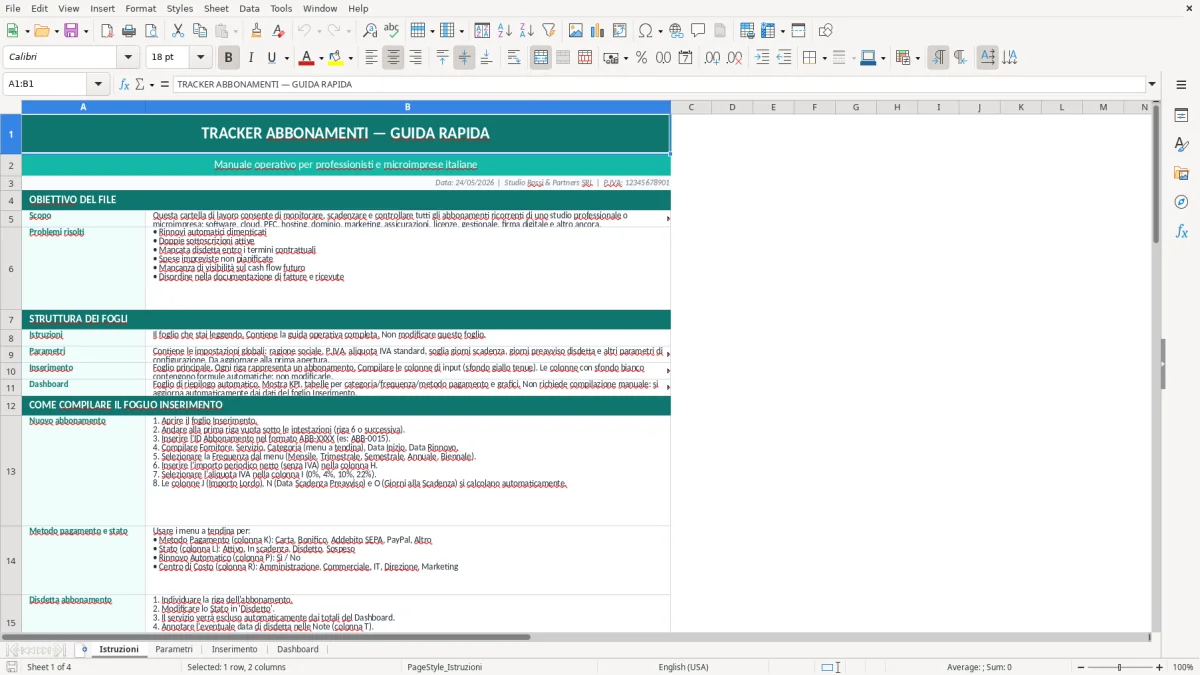Toggle Center Vertically alignment

[x=464, y=58]
